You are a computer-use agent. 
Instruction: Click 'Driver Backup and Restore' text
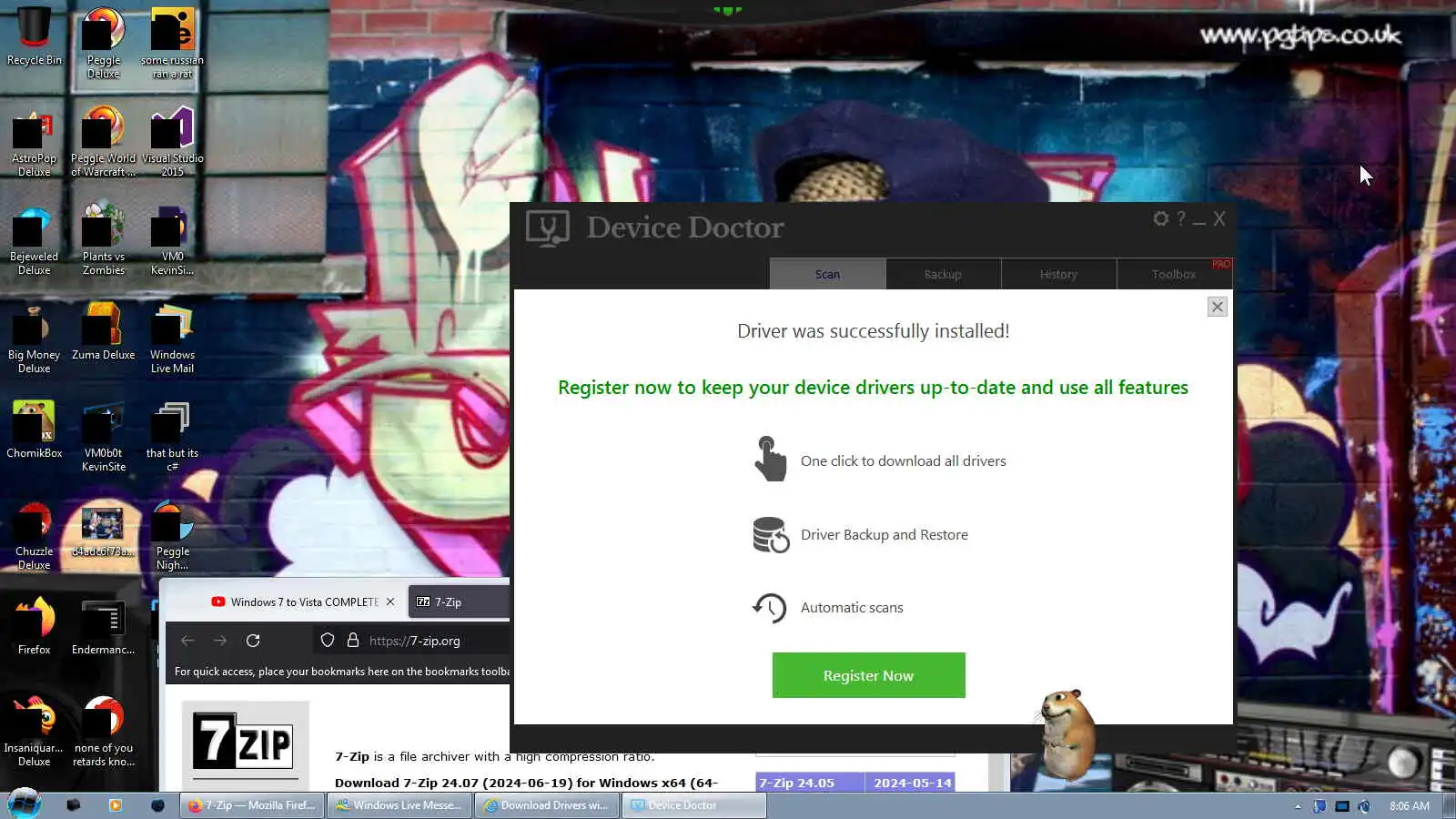click(x=884, y=535)
